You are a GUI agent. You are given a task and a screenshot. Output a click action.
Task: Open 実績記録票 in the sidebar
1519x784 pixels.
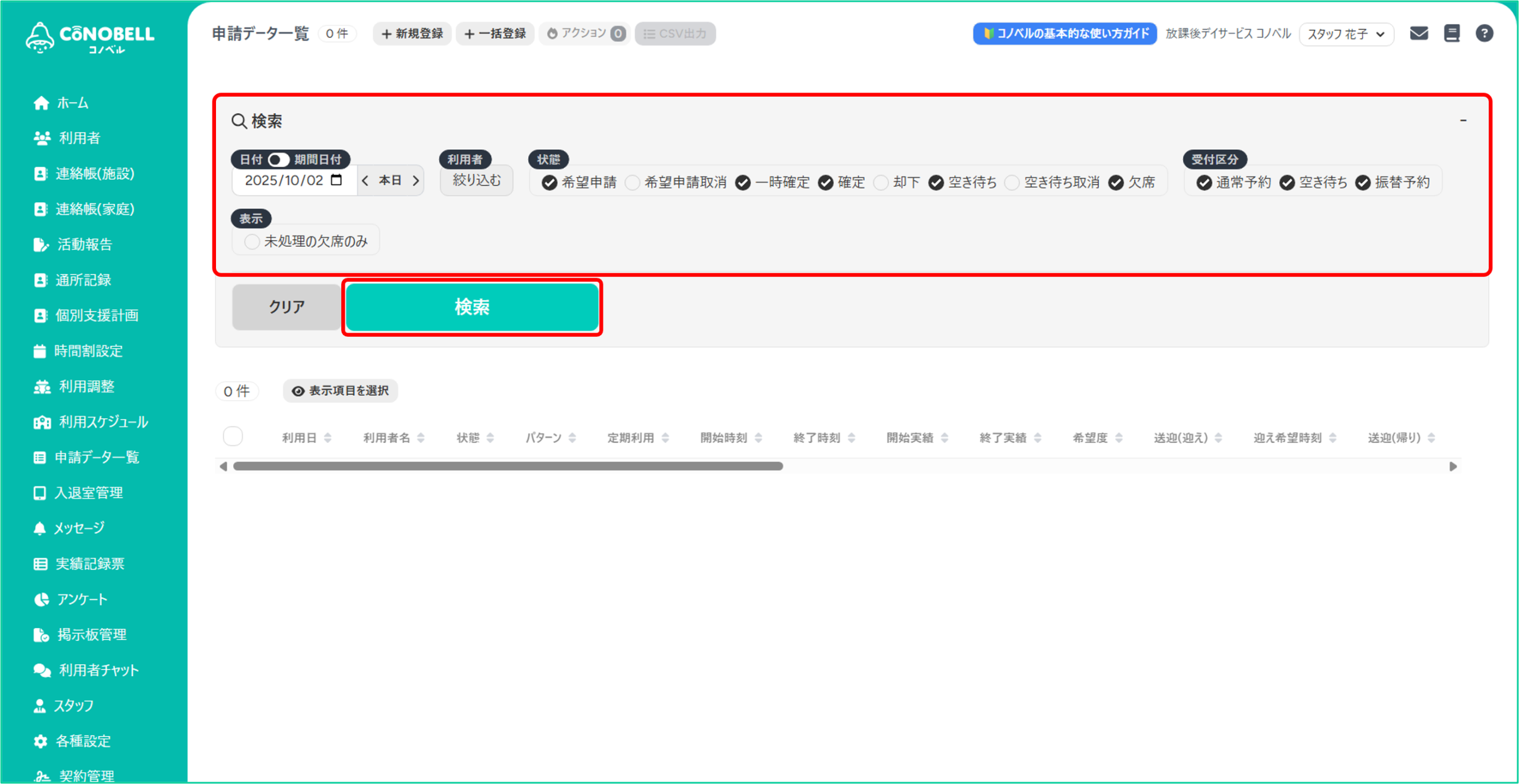coord(90,563)
